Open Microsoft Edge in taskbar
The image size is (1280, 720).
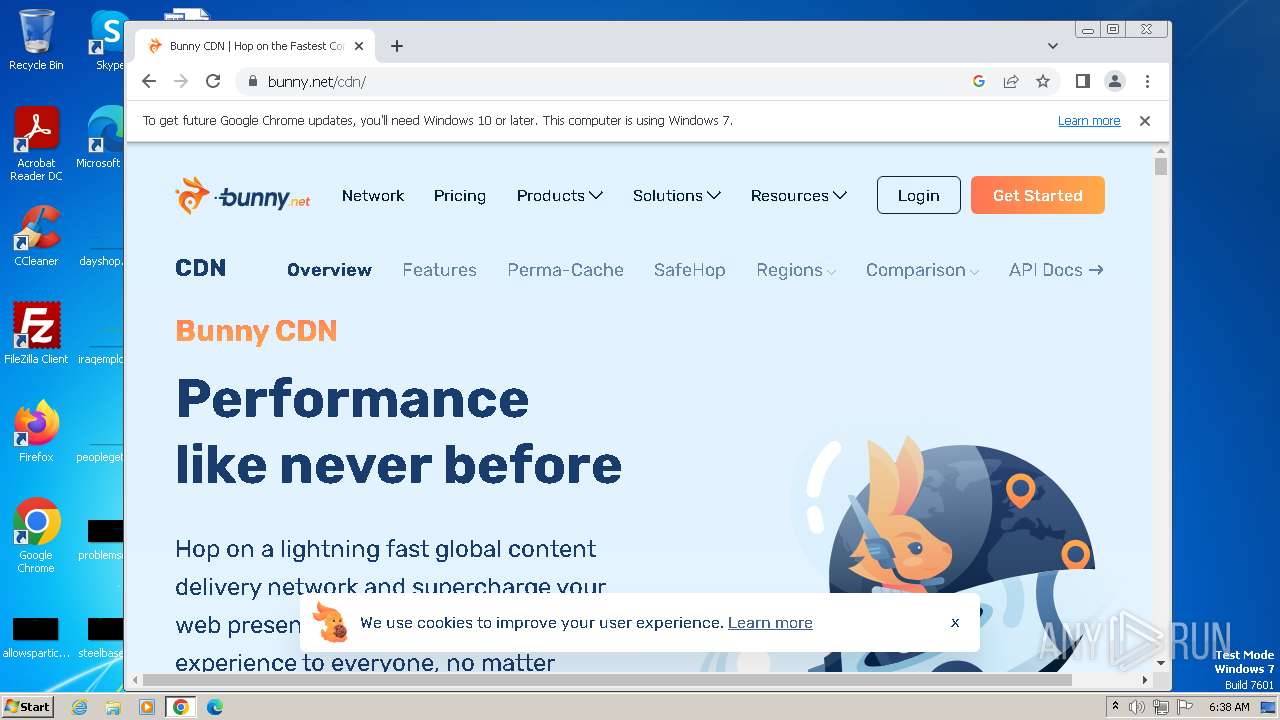[214, 707]
